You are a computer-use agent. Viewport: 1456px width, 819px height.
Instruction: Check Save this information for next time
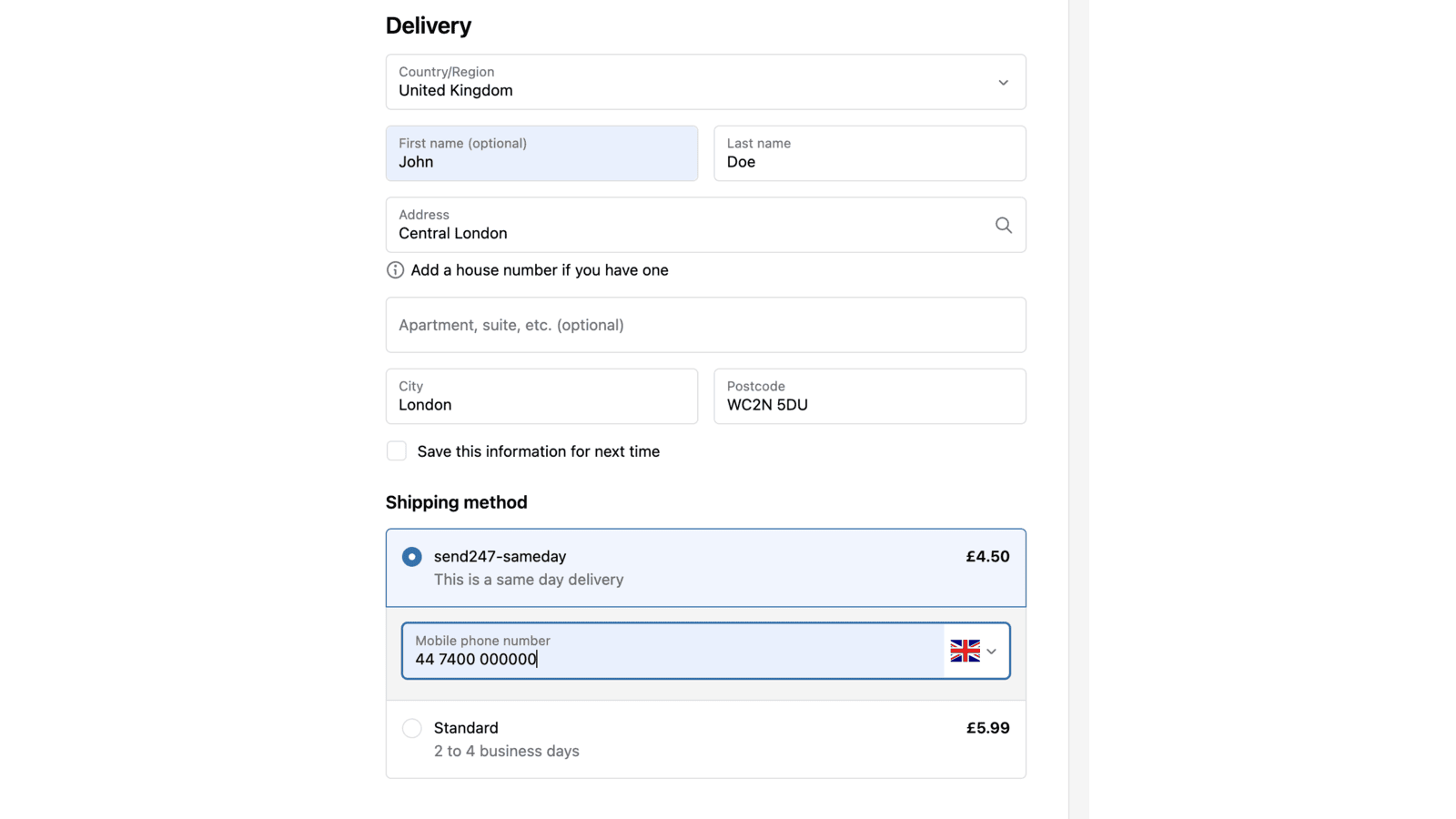[397, 451]
